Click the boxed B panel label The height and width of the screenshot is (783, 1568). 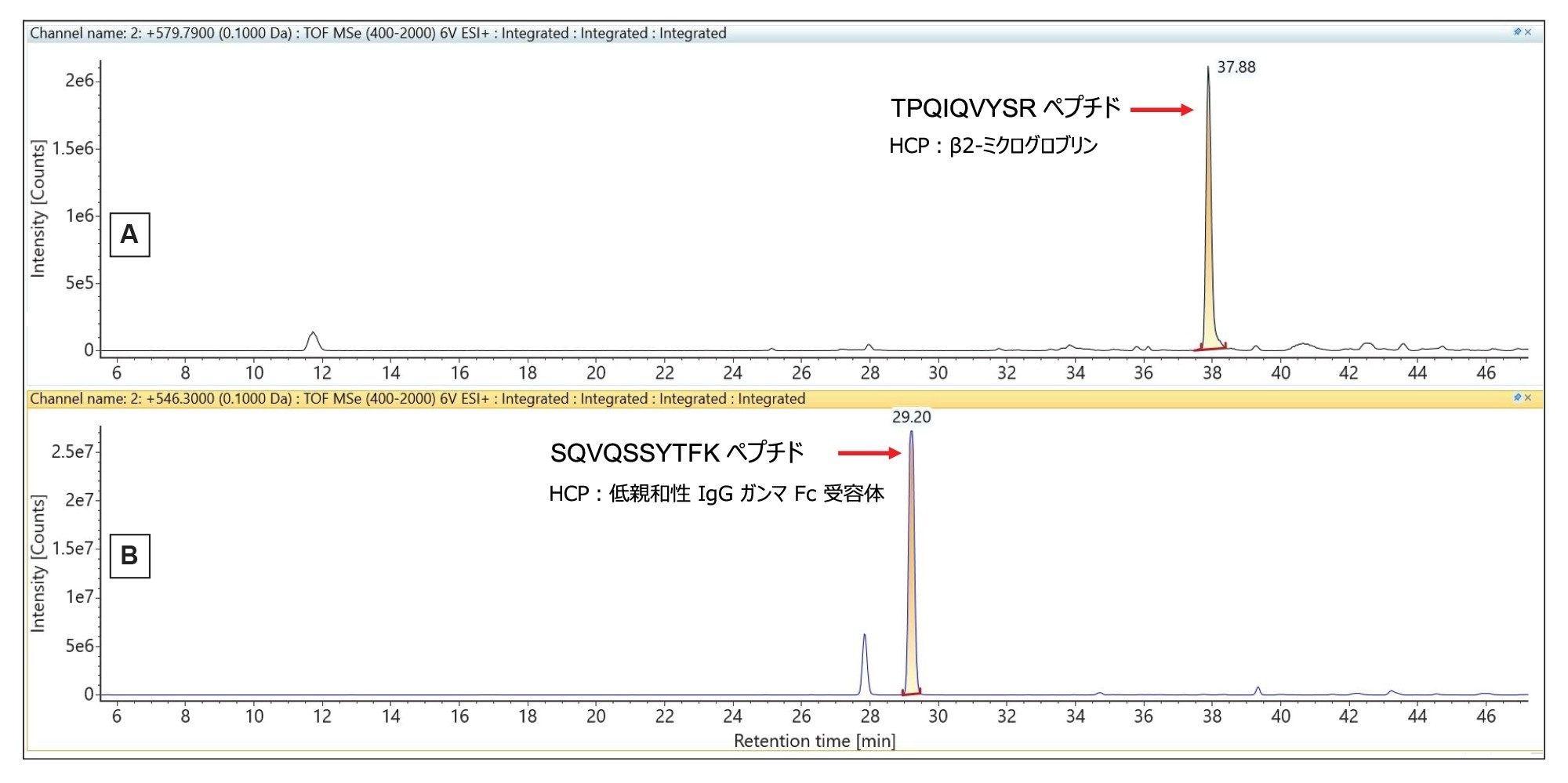pyautogui.click(x=129, y=556)
